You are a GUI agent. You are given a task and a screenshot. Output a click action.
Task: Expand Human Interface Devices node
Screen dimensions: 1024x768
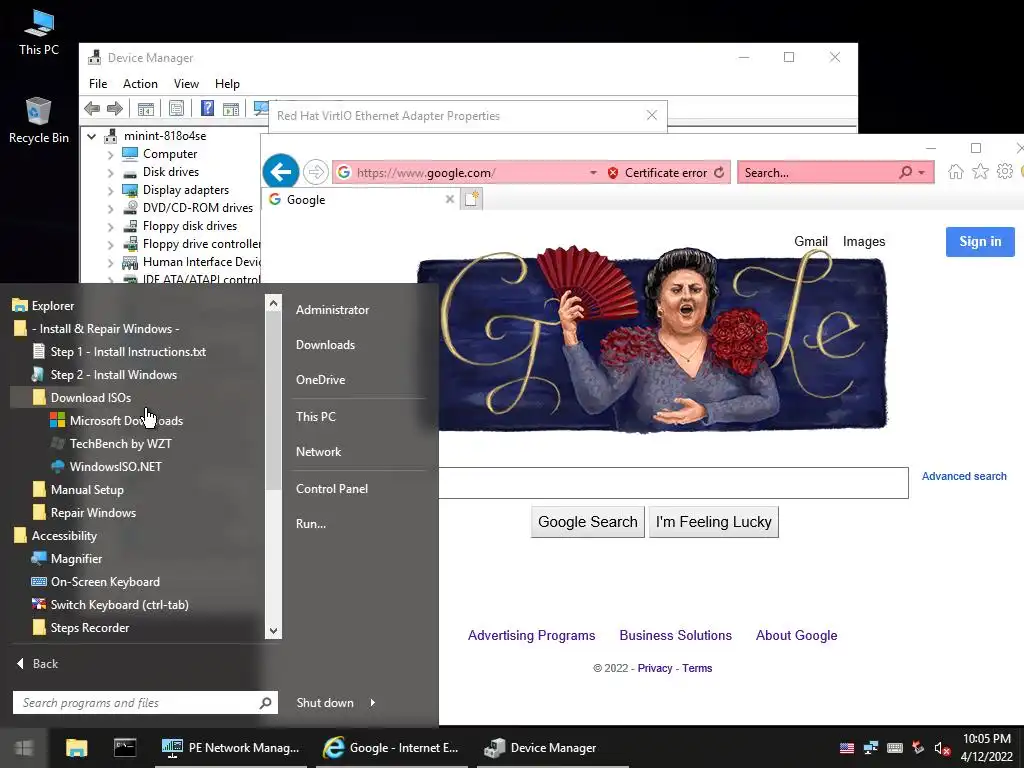(x=110, y=263)
